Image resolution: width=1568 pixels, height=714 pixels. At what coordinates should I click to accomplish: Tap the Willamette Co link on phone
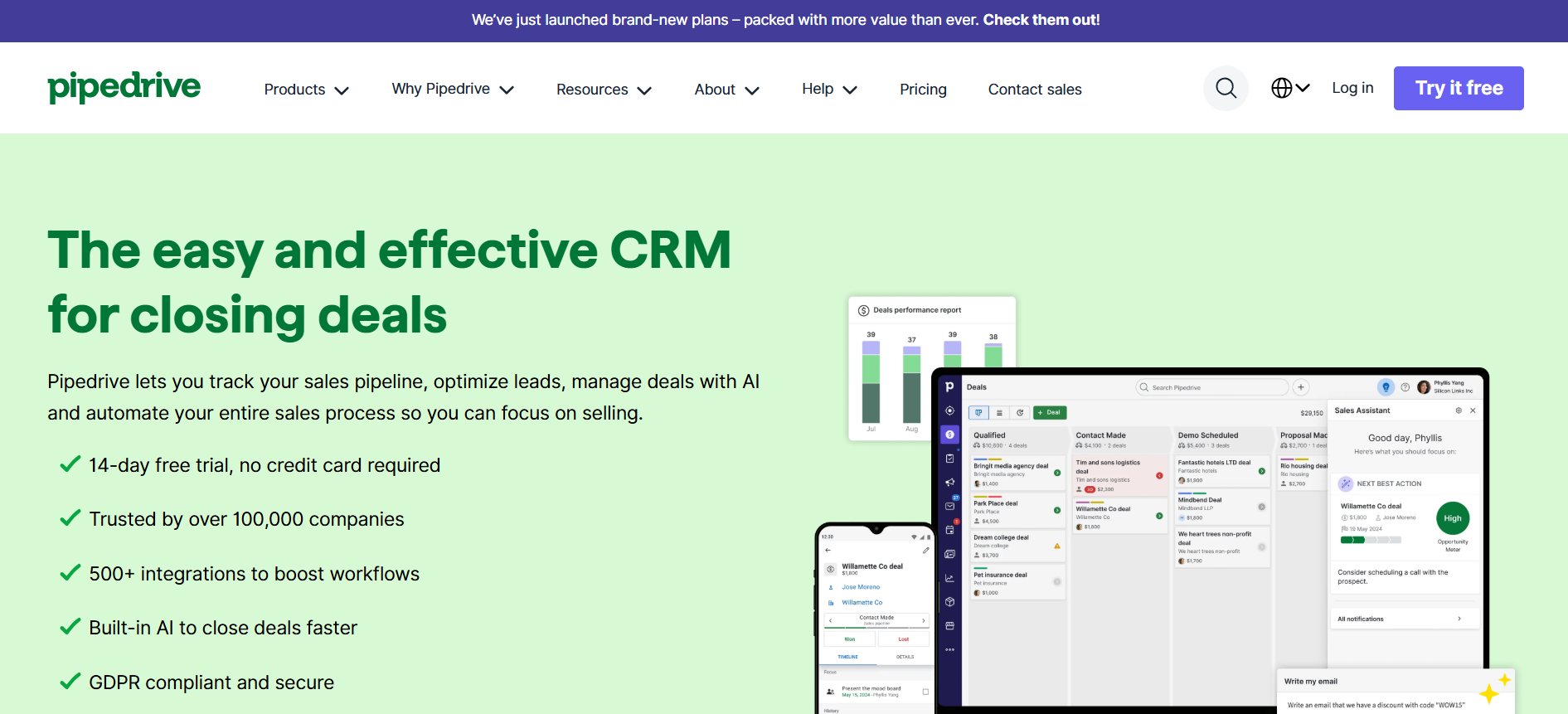click(x=862, y=603)
